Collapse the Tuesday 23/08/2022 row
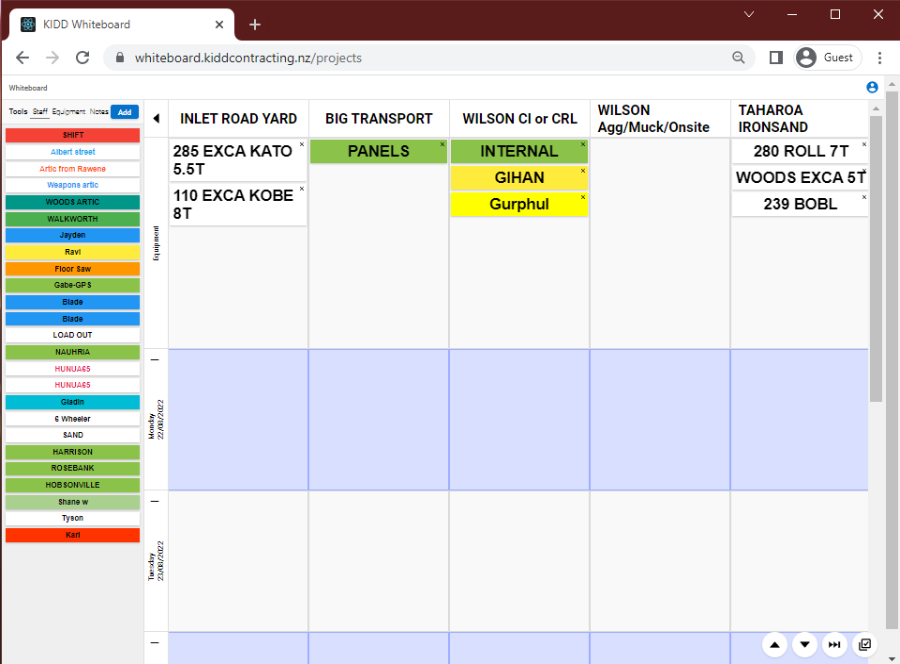This screenshot has height=664, width=900. click(x=154, y=501)
